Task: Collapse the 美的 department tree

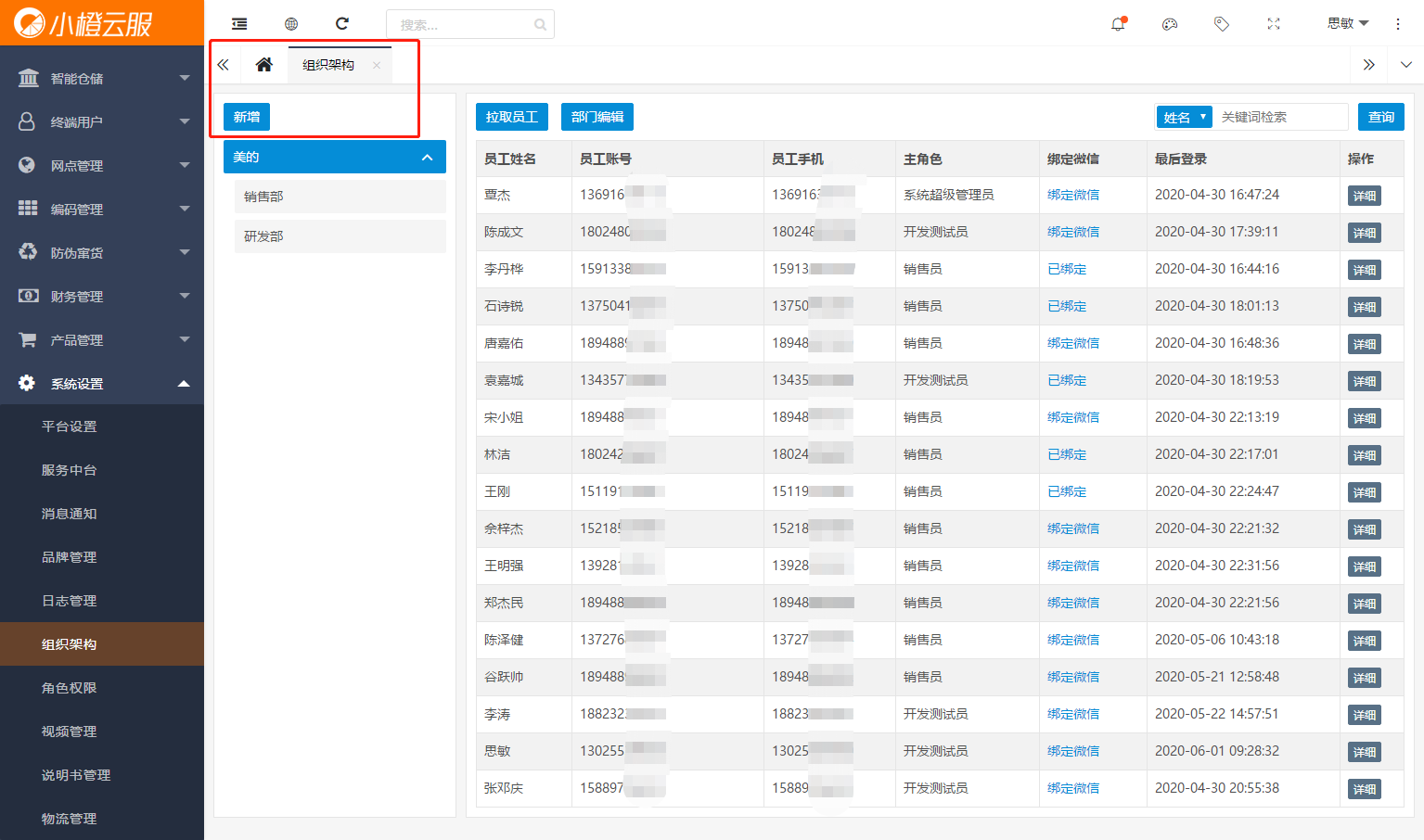Action: [428, 158]
